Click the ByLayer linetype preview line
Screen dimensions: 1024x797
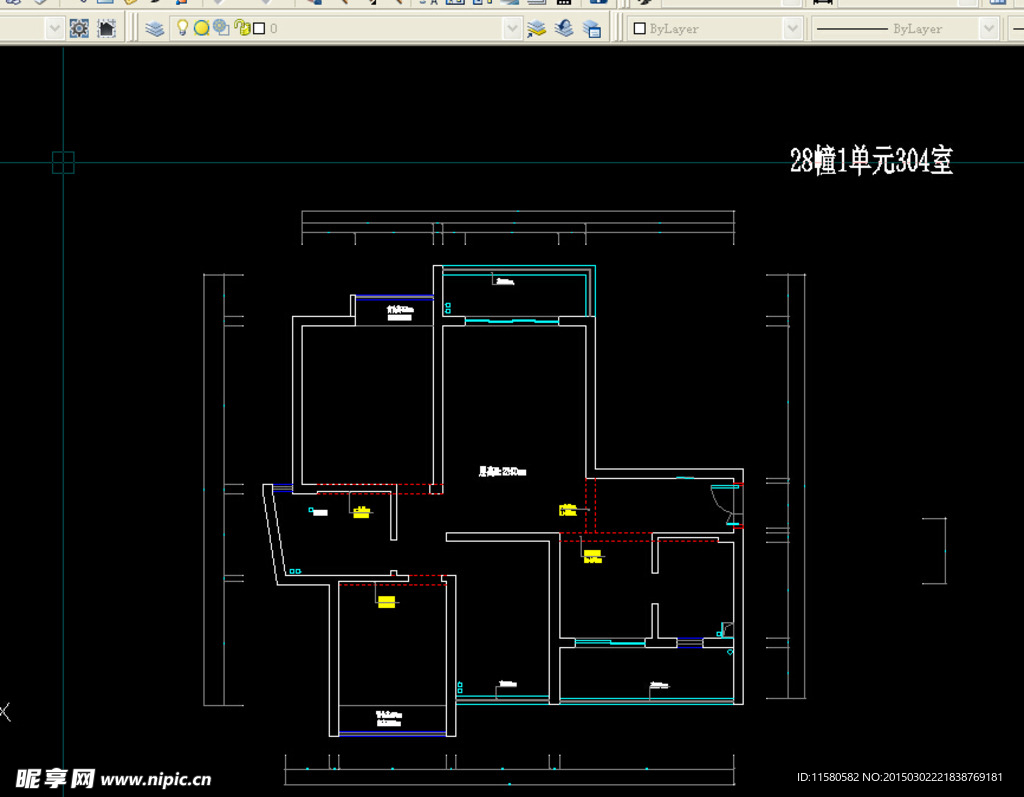pos(852,29)
